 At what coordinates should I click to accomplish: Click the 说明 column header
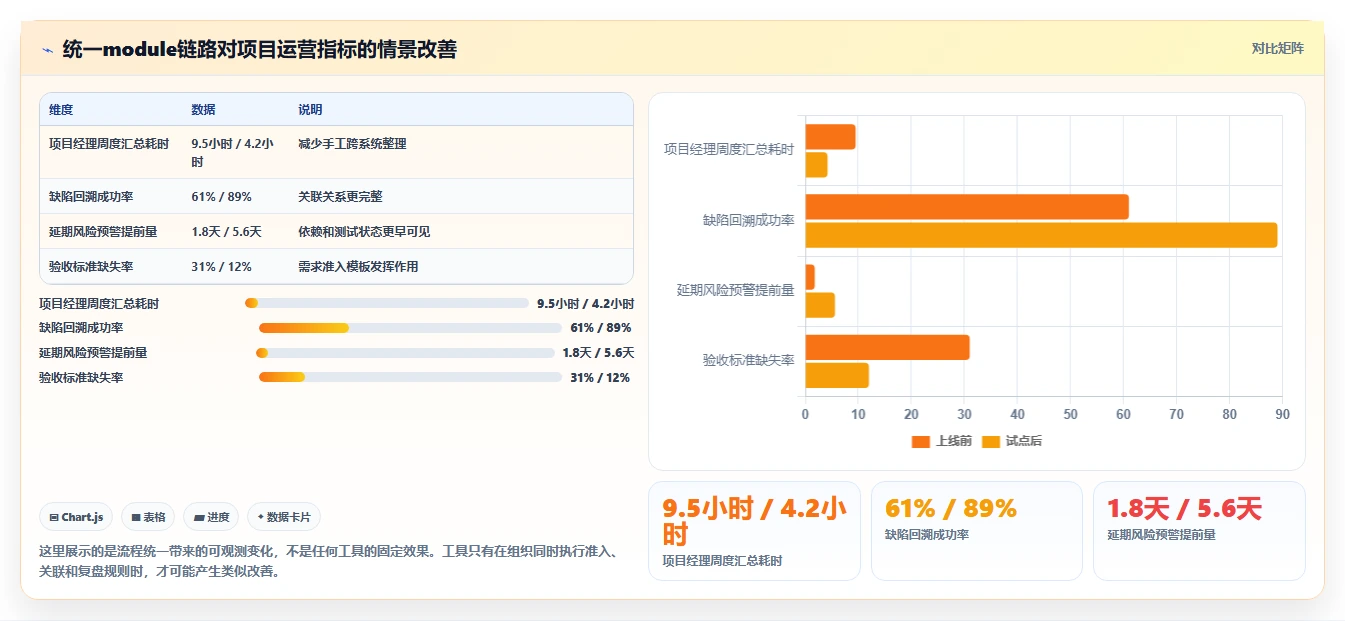pos(310,110)
